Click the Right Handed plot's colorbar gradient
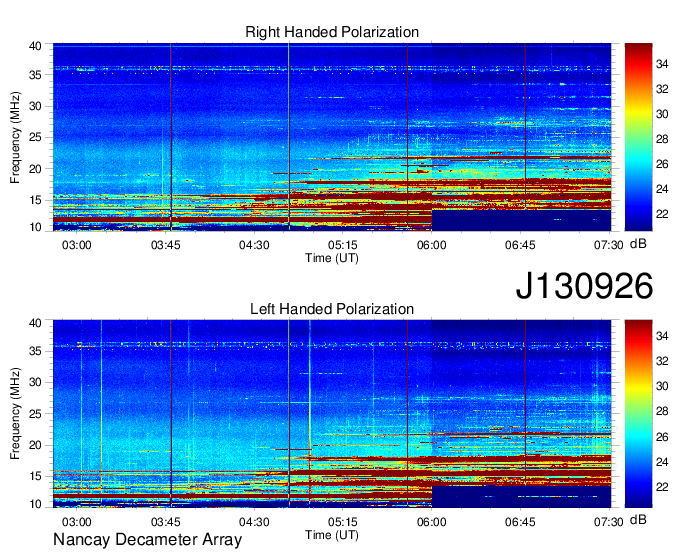This screenshot has width=680, height=552. coord(638,137)
